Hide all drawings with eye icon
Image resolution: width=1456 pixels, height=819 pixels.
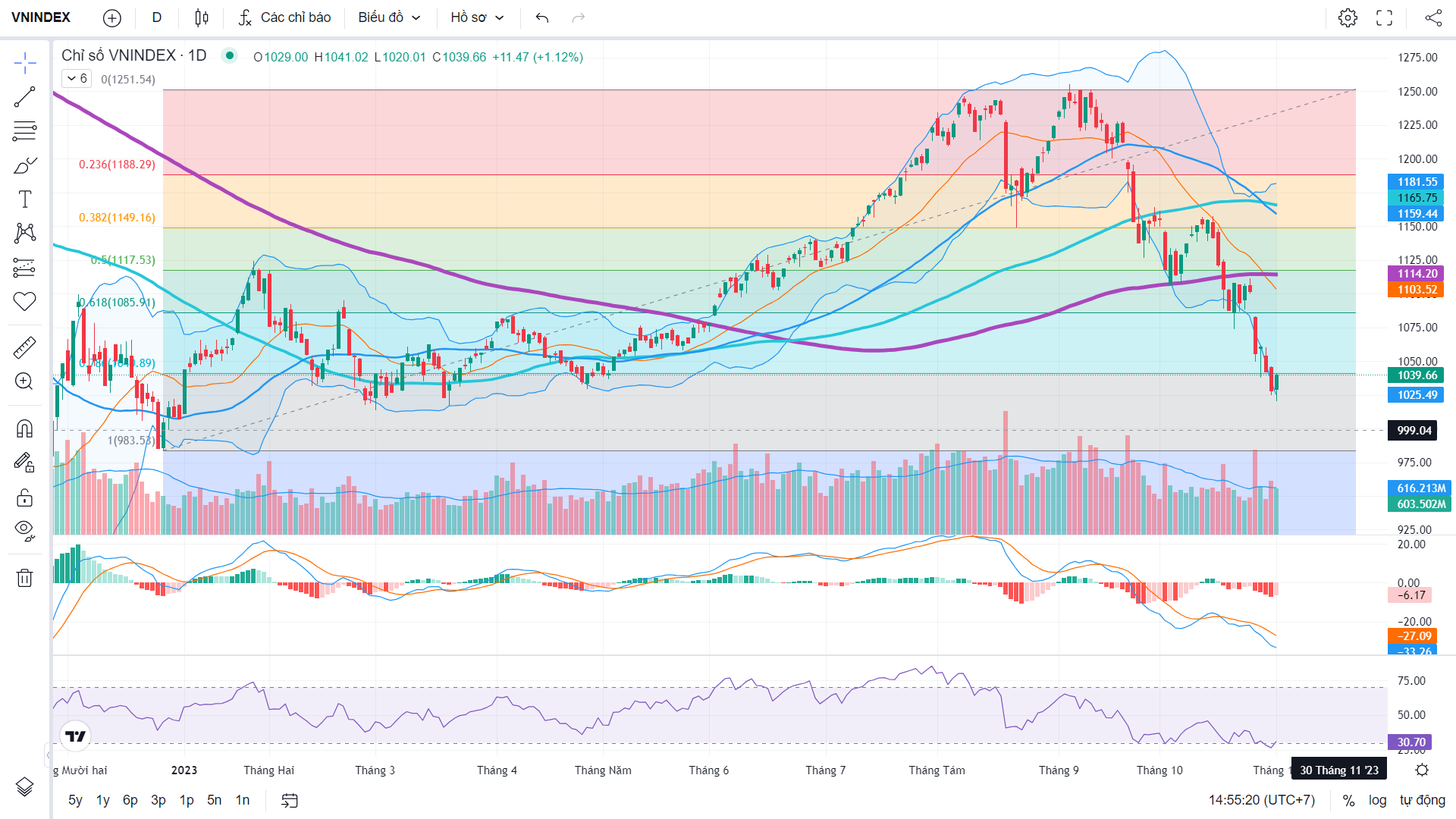pos(24,530)
